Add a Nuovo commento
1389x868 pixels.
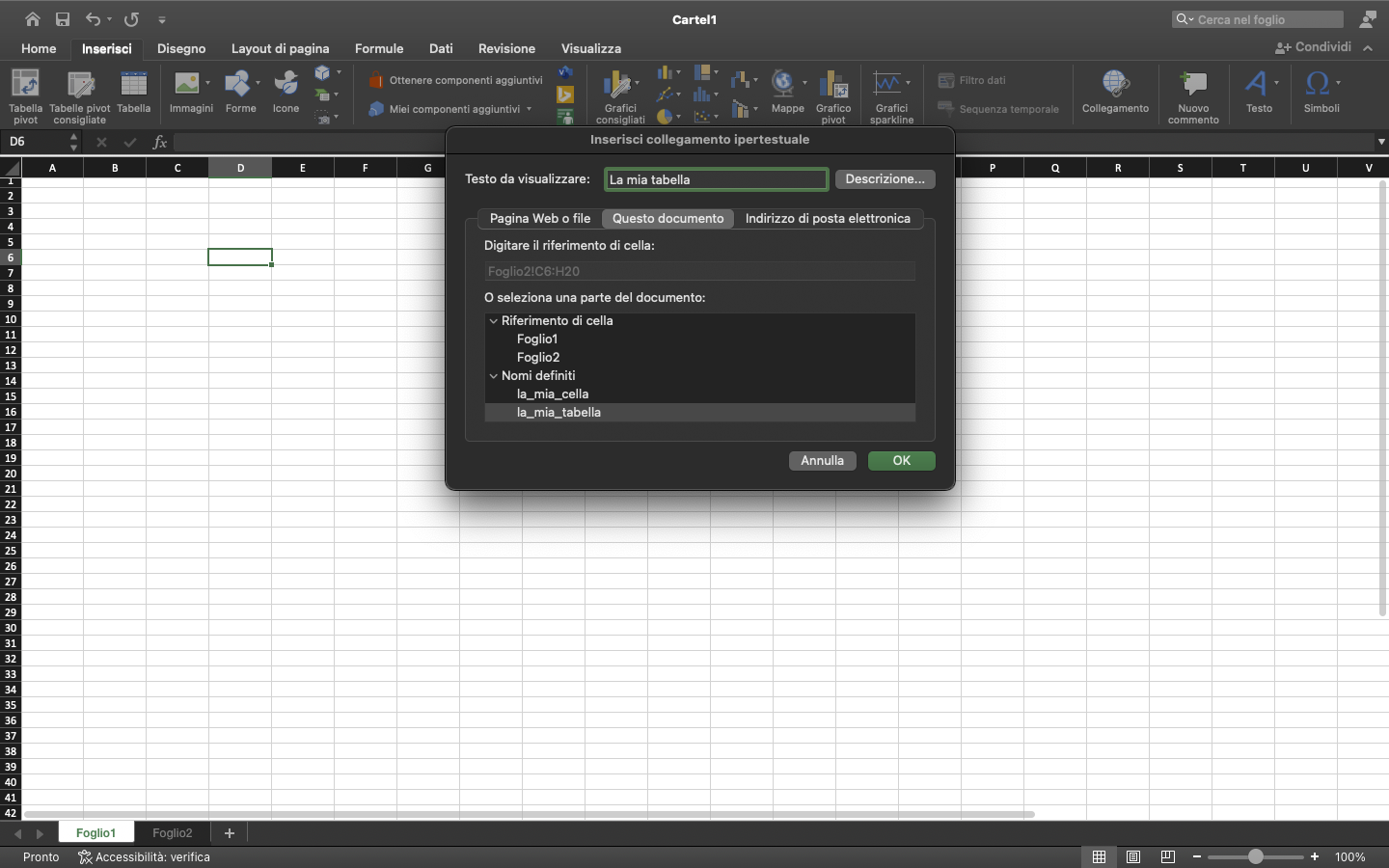1192,94
